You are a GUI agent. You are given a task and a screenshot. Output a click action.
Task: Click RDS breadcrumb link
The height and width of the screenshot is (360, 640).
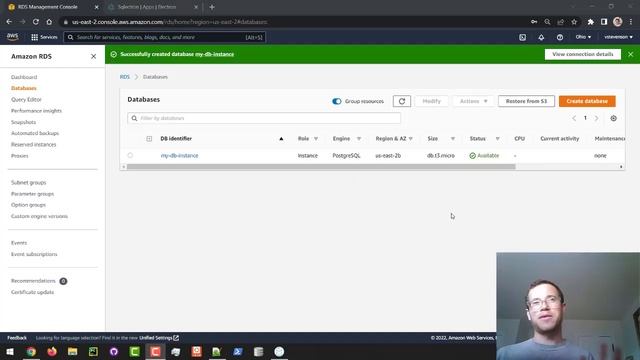pos(124,77)
